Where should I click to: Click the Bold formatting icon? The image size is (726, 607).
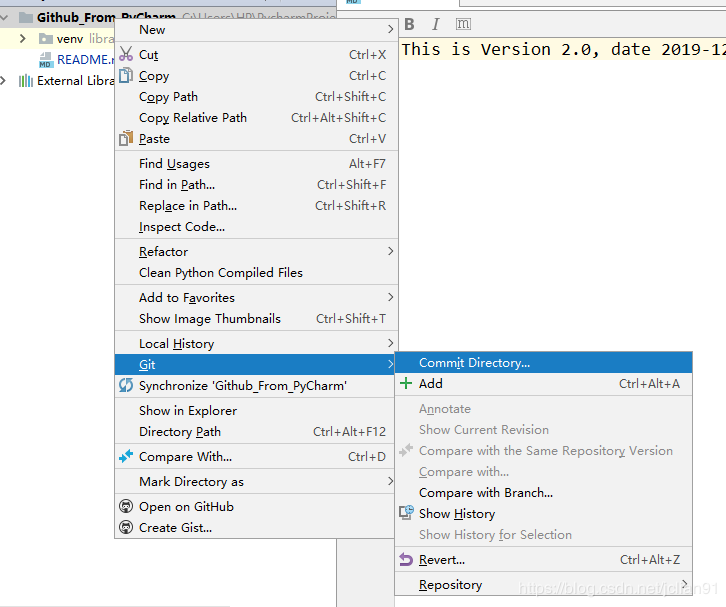coord(409,24)
